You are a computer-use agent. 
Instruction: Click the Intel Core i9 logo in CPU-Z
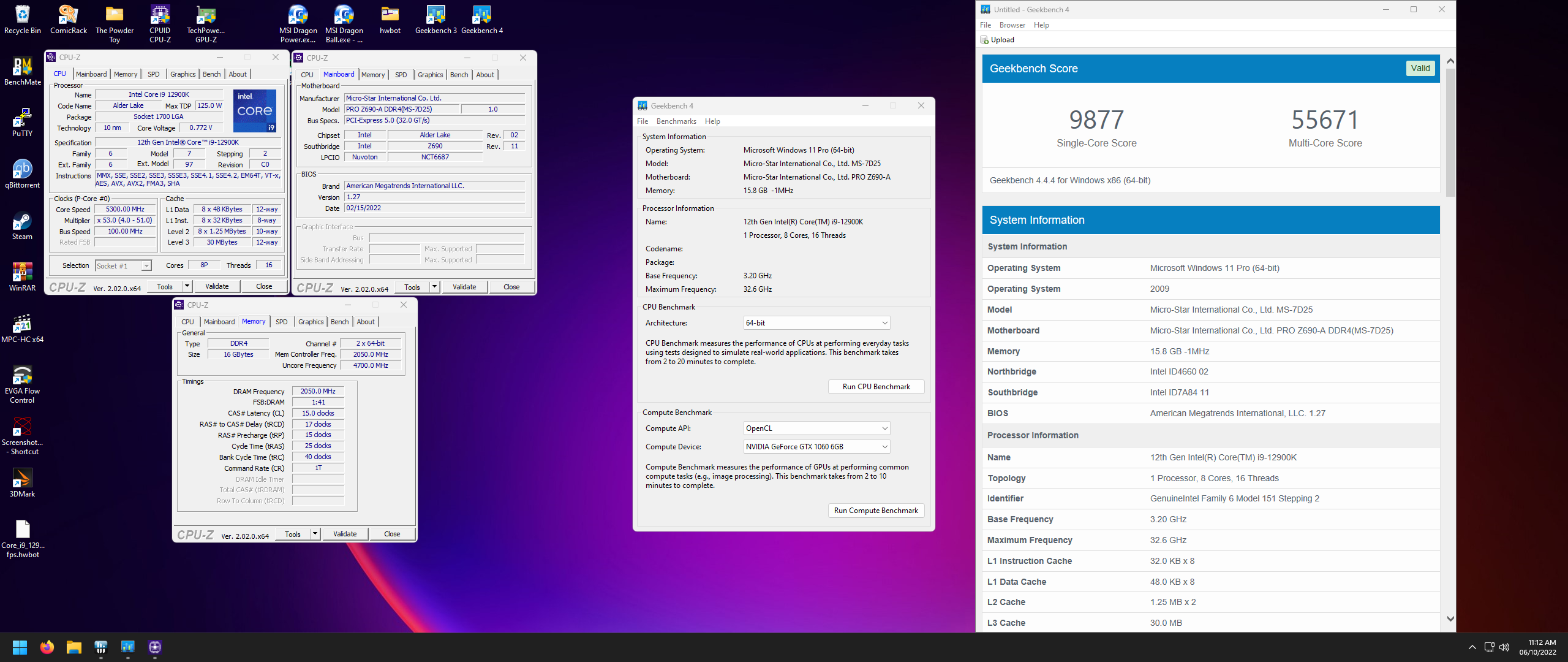click(255, 111)
